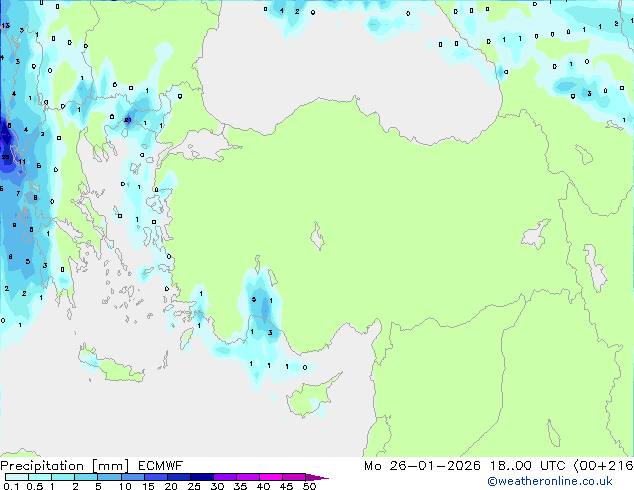Click the 0.1–0.5 mm legend color box

(x=17, y=477)
